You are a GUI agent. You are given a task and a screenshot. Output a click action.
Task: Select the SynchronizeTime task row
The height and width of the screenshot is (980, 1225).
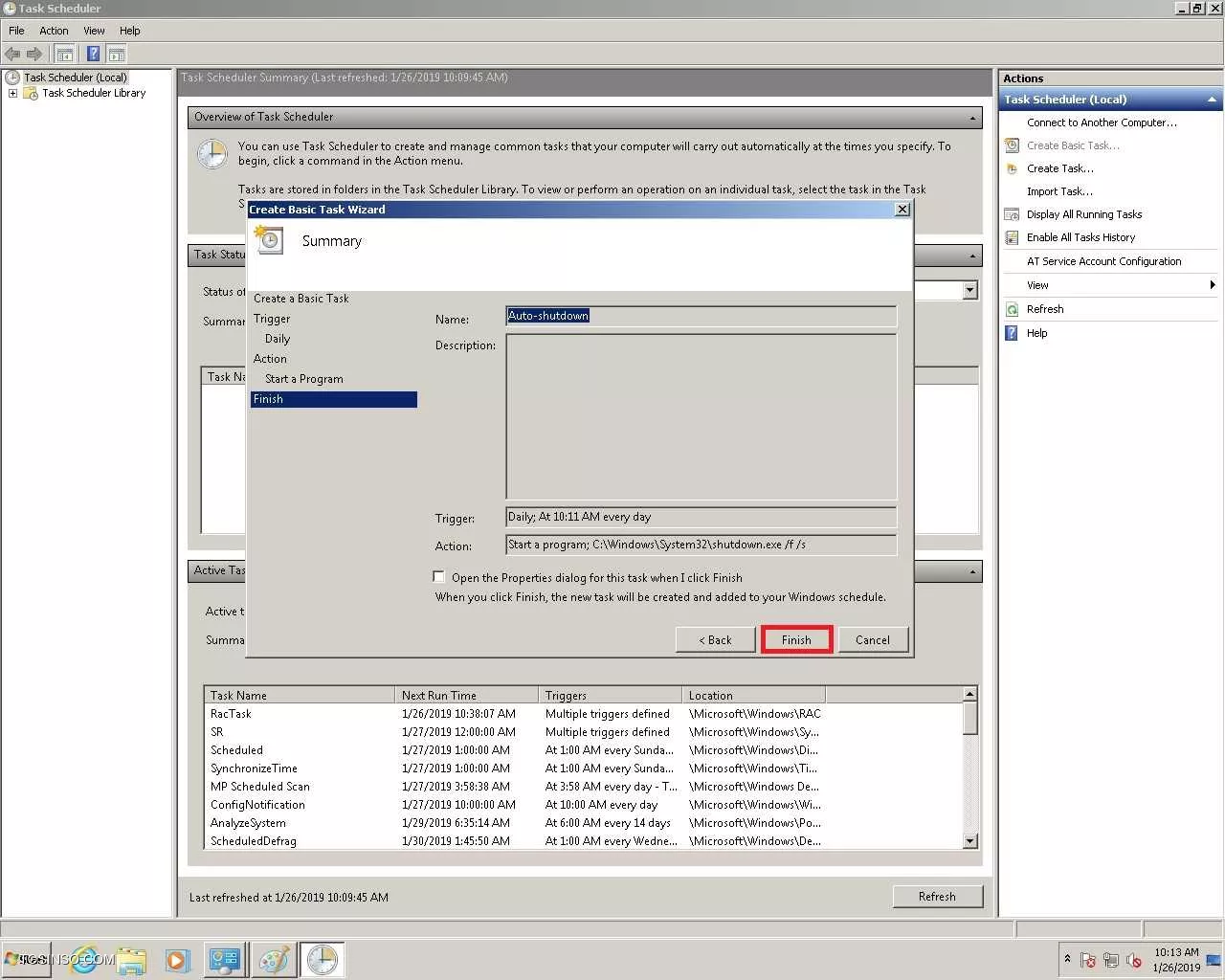coord(584,768)
